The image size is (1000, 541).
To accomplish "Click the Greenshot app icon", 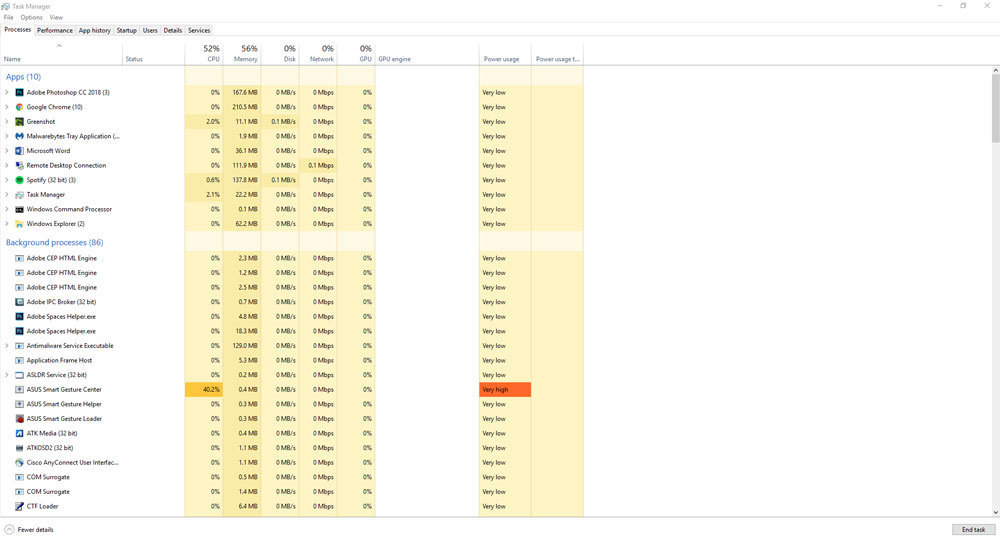I will [x=19, y=122].
